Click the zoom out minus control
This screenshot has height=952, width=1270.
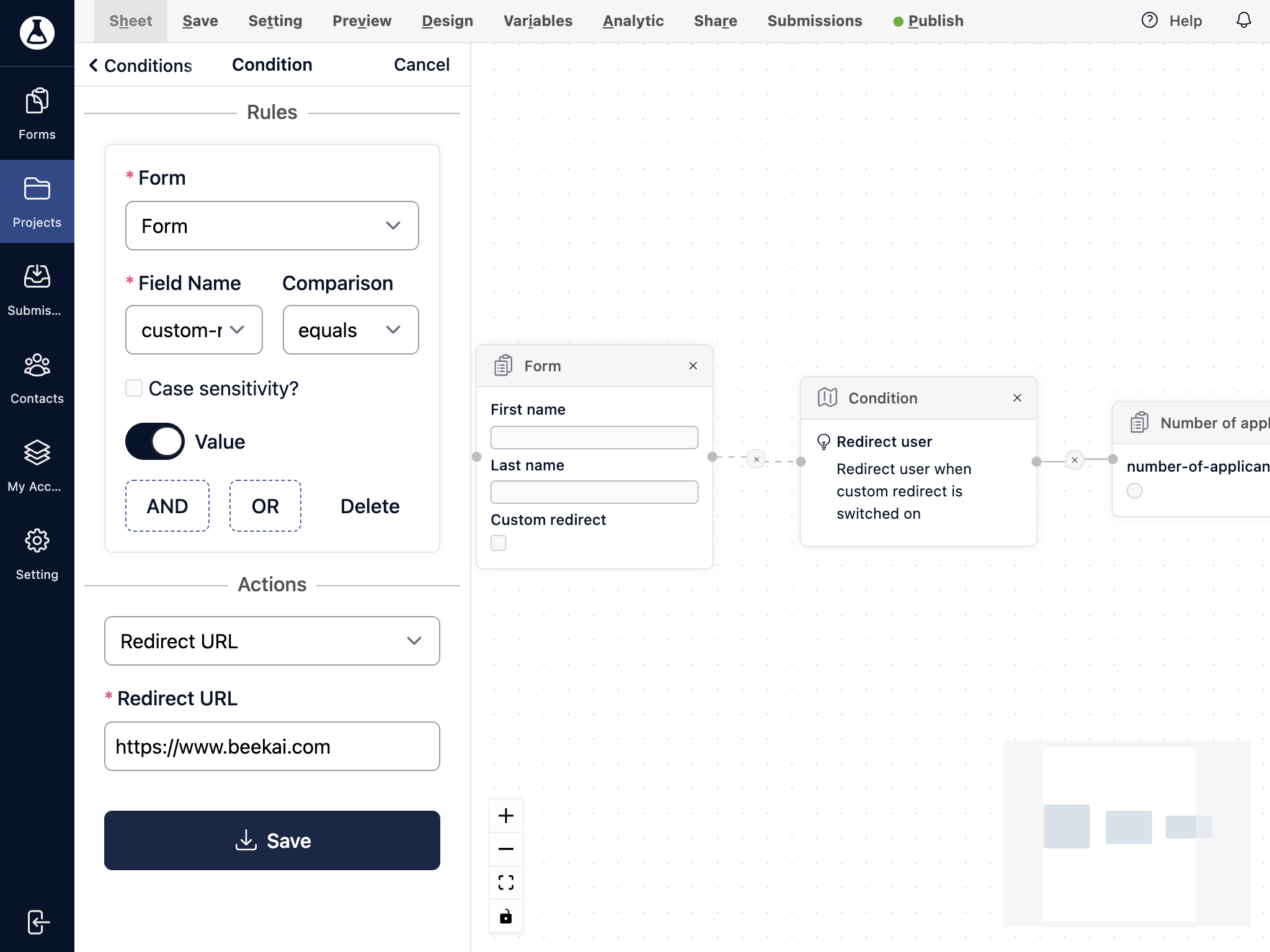[506, 848]
